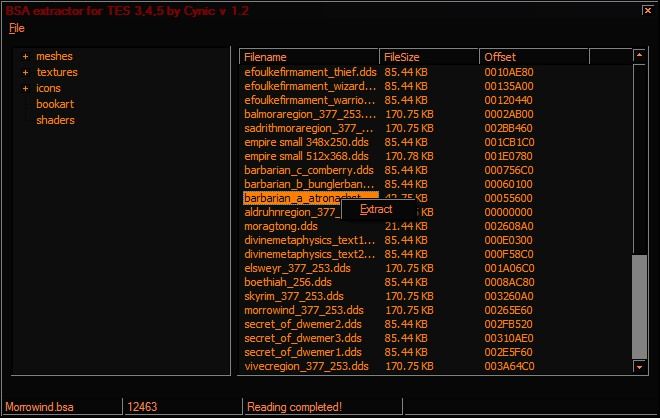Select barbarian_c_comberry.dds file
Viewport: 660px width, 418px height.
(309, 170)
